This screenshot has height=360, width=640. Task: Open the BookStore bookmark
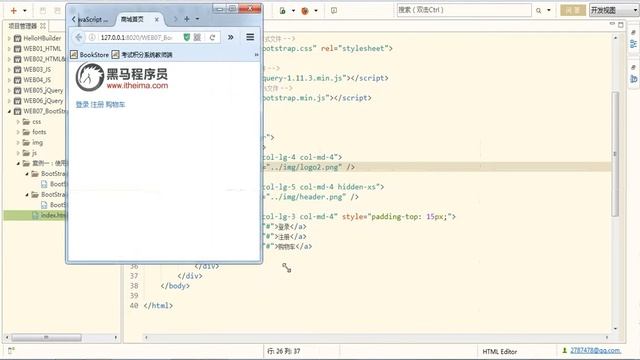90,55
